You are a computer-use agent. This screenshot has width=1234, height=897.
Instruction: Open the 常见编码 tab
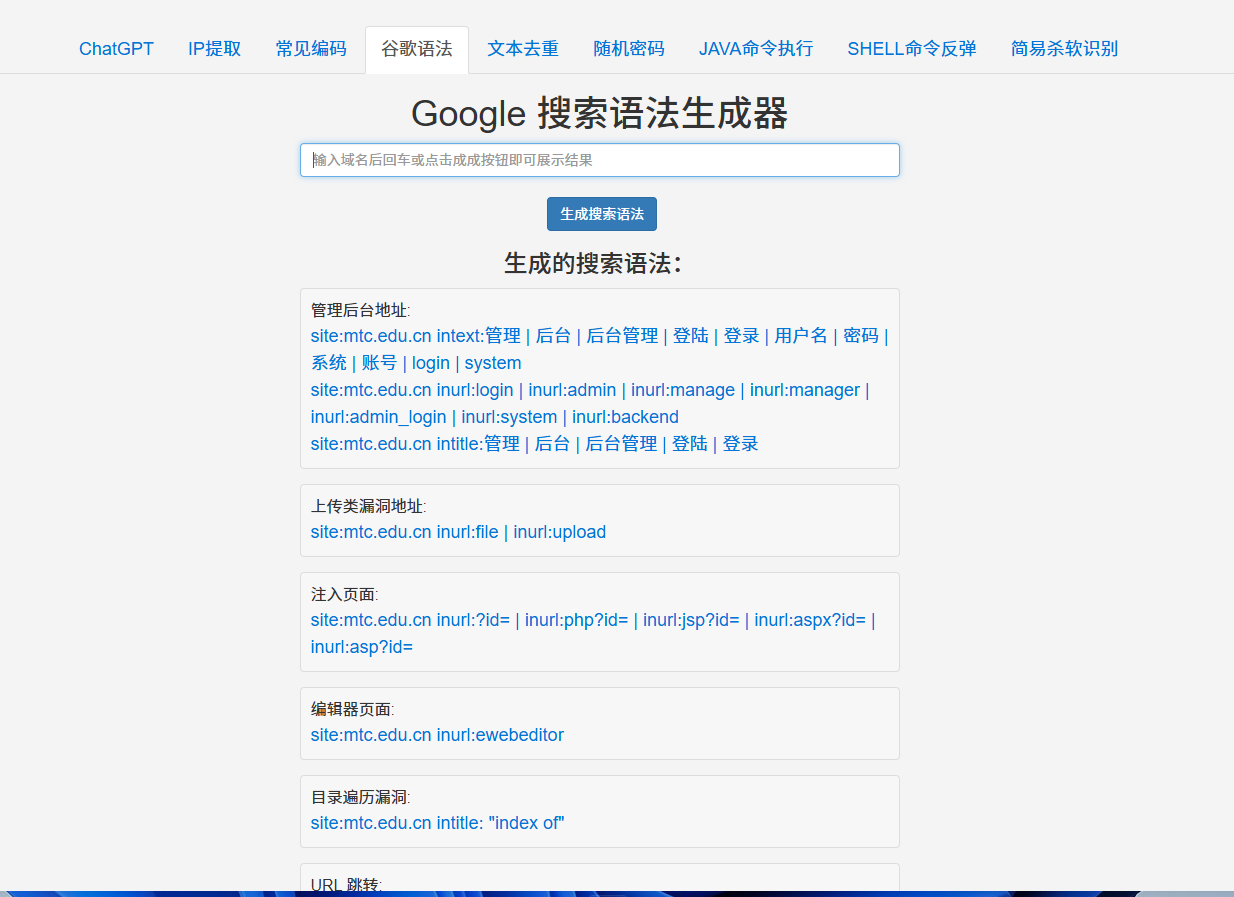pos(311,49)
